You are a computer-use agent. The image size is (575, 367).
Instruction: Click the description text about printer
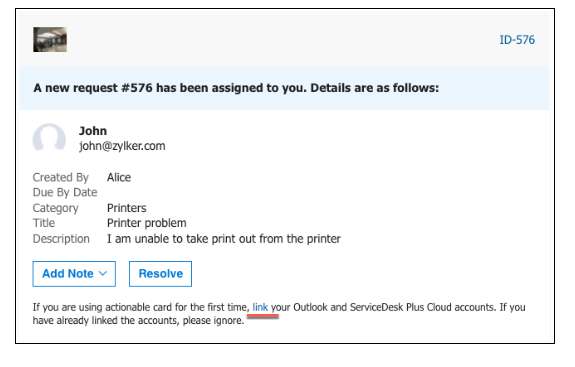224,239
